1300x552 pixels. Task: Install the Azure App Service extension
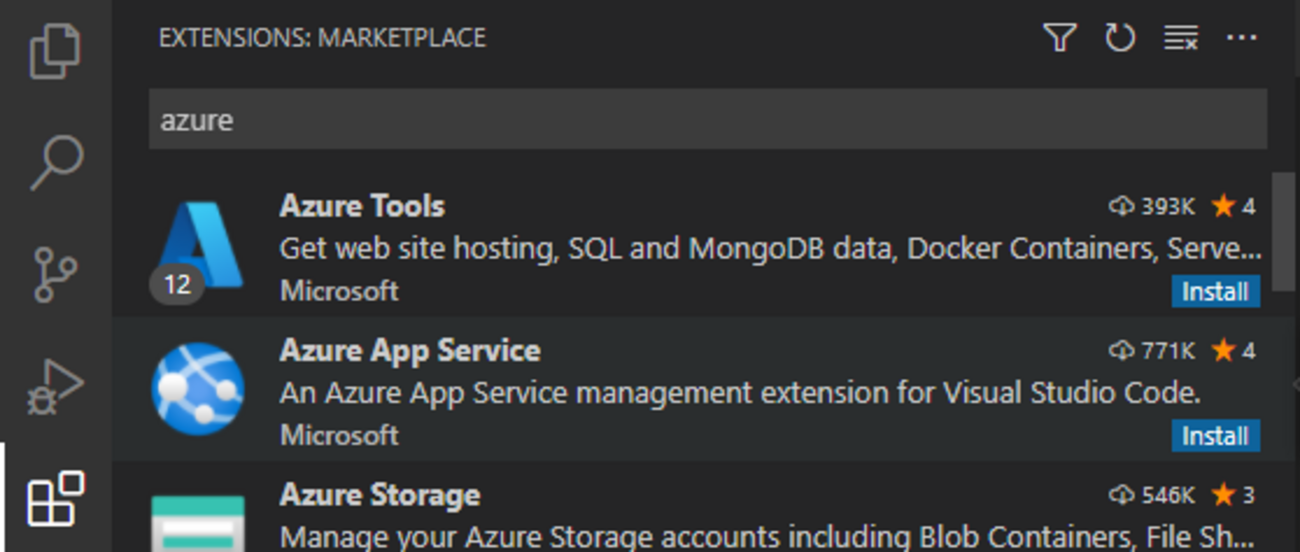1215,436
